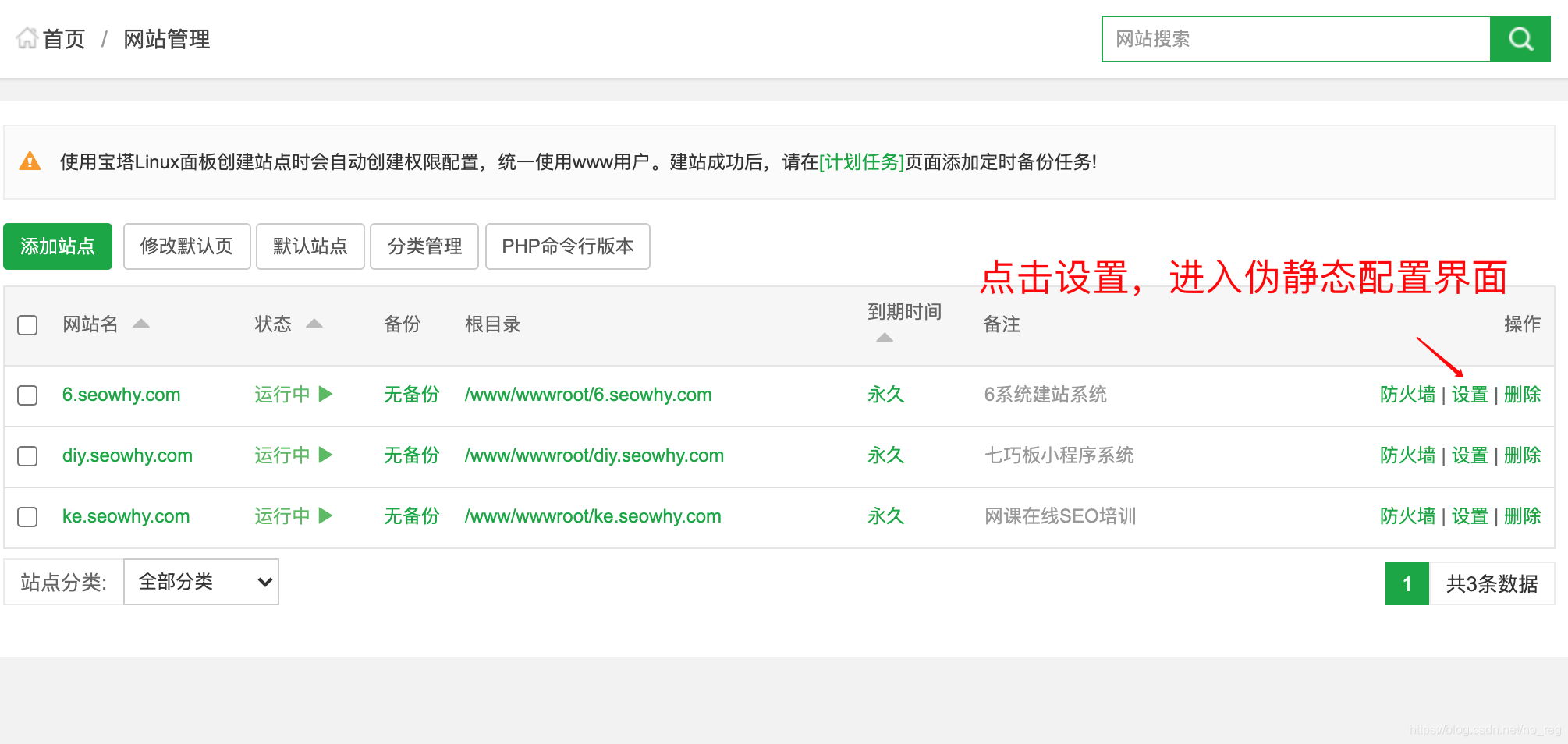Image resolution: width=1568 pixels, height=744 pixels.
Task: Click the green search magnifier button
Action: (x=1520, y=39)
